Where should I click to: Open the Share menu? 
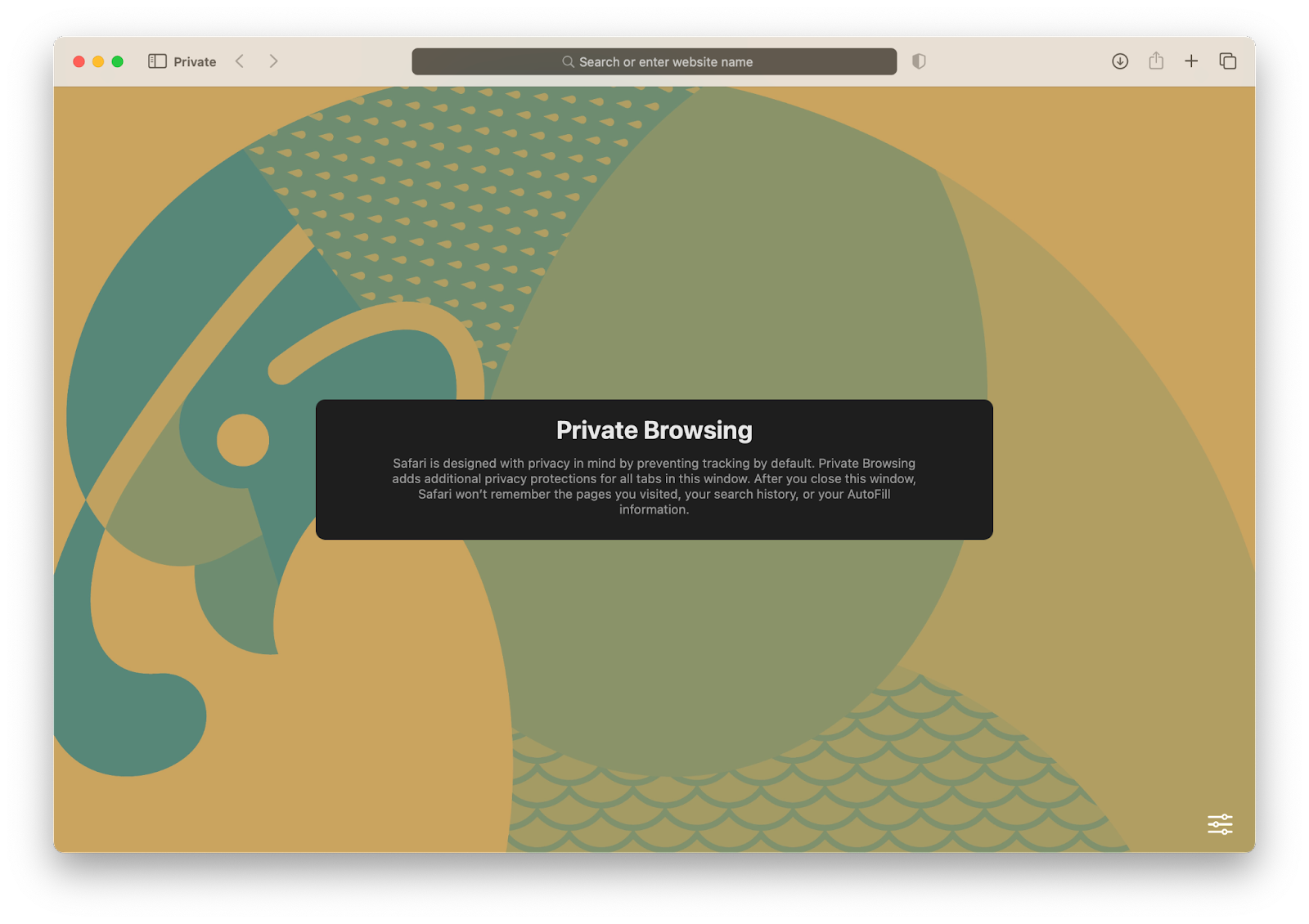[x=1156, y=61]
